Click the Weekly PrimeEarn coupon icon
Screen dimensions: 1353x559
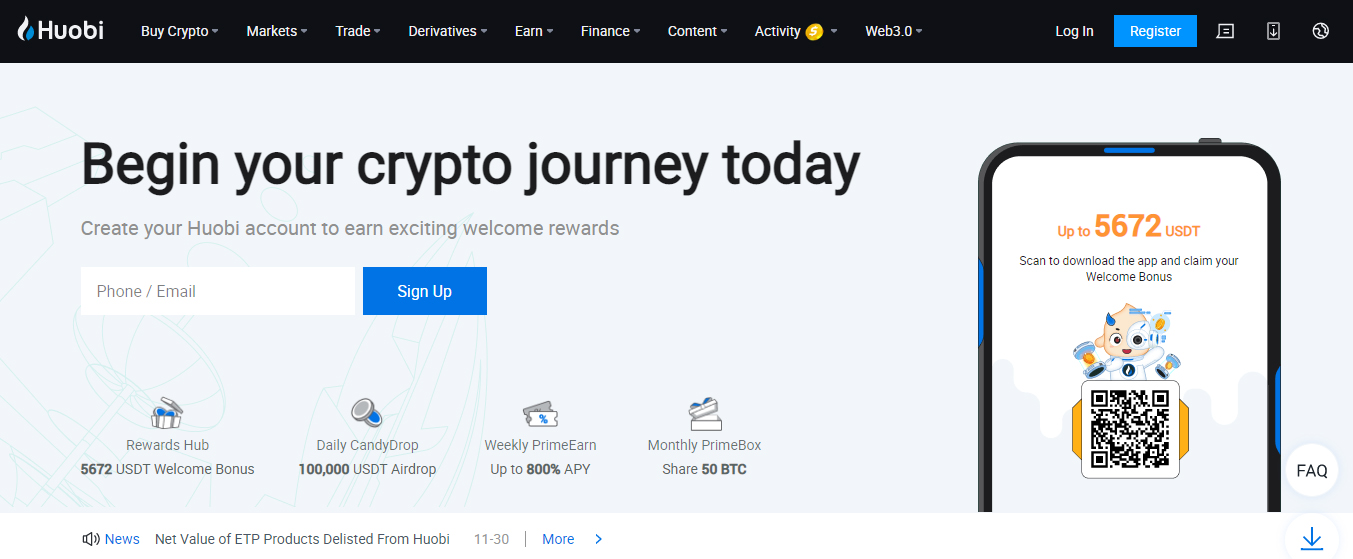pyautogui.click(x=540, y=414)
